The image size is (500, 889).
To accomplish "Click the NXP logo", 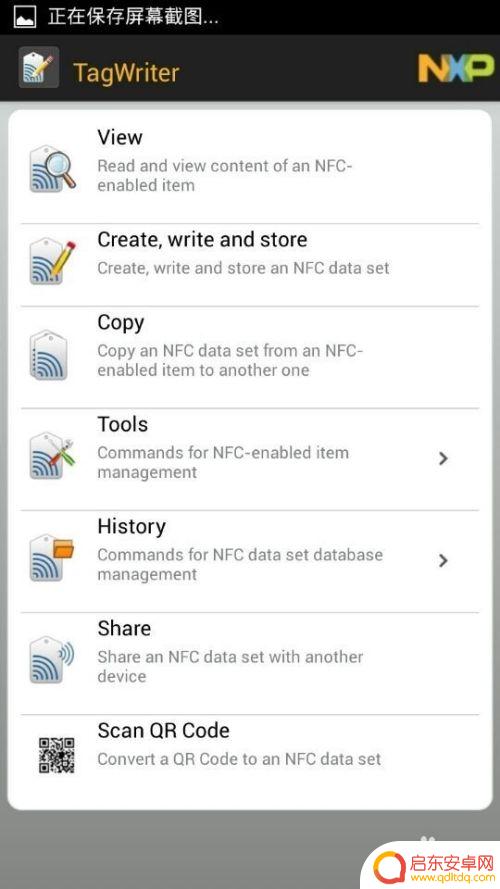I will (455, 68).
